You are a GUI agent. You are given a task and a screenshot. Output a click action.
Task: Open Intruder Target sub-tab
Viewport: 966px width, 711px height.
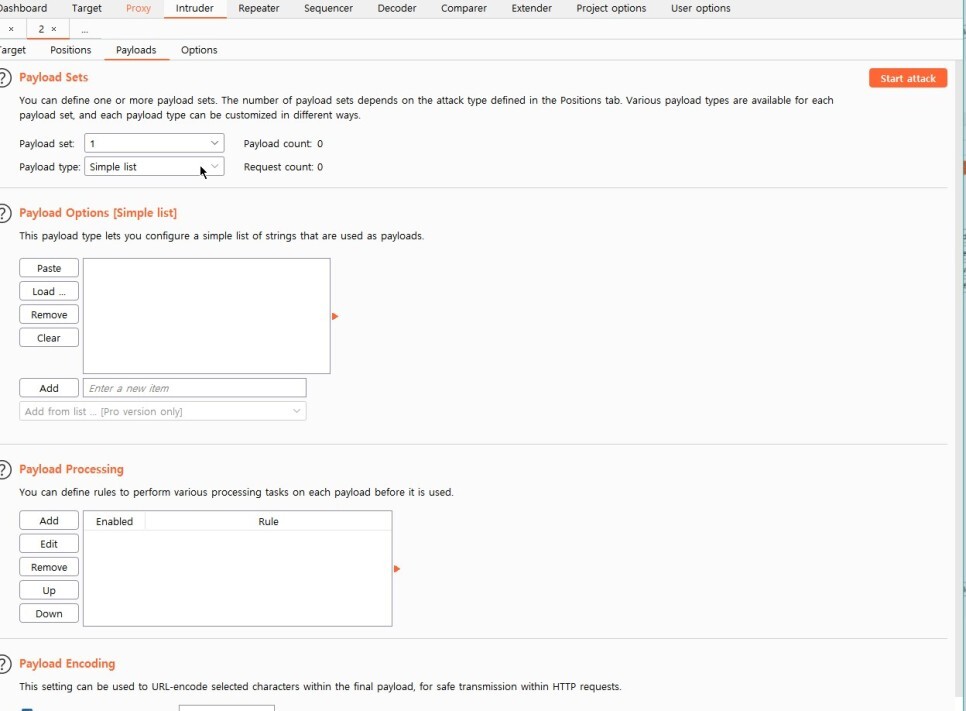pyautogui.click(x=12, y=50)
